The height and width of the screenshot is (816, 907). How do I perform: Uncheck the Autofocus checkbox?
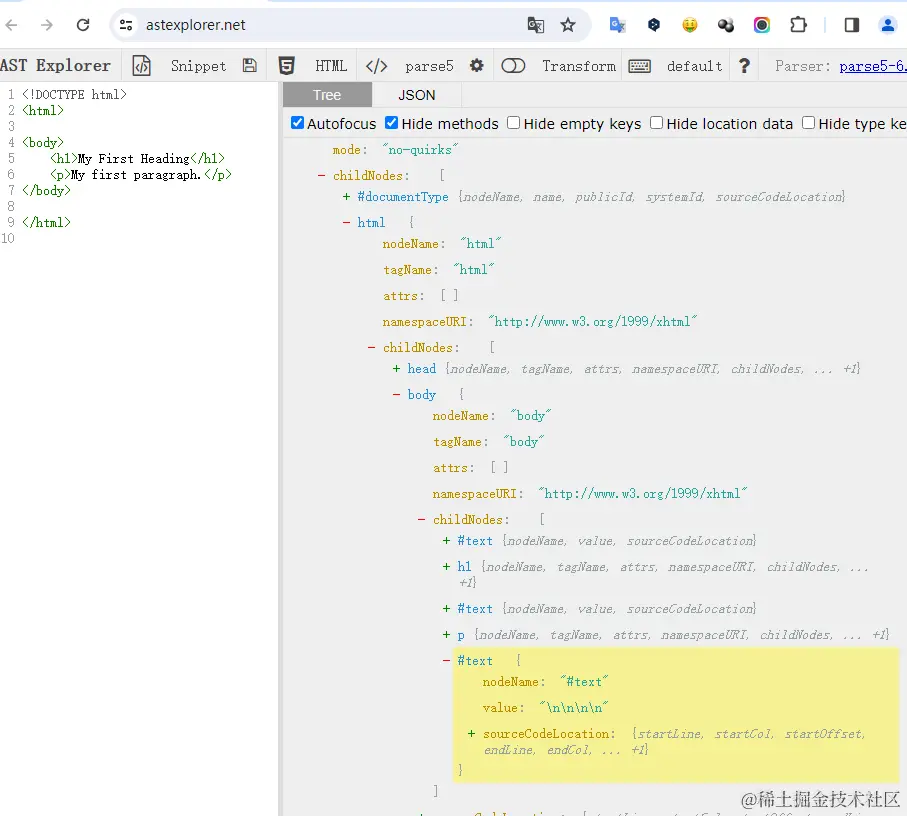pos(297,123)
